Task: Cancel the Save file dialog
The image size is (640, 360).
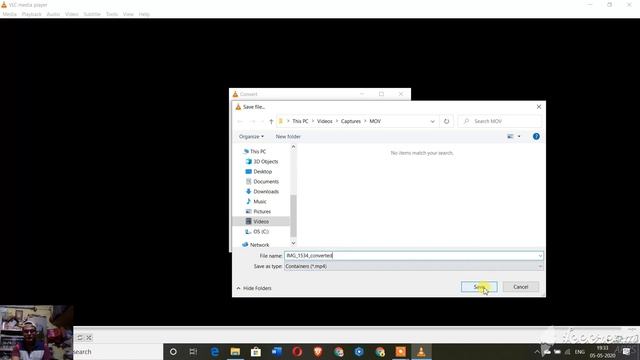Action: coord(521,287)
